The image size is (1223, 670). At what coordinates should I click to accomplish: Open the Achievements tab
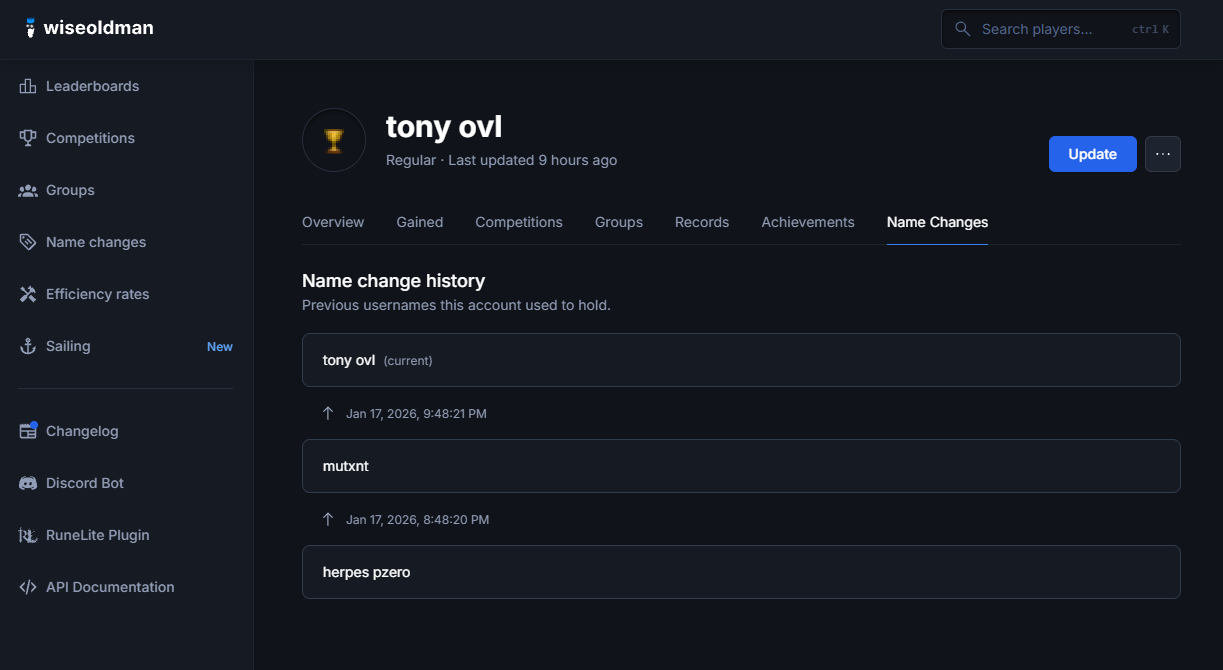coord(807,222)
